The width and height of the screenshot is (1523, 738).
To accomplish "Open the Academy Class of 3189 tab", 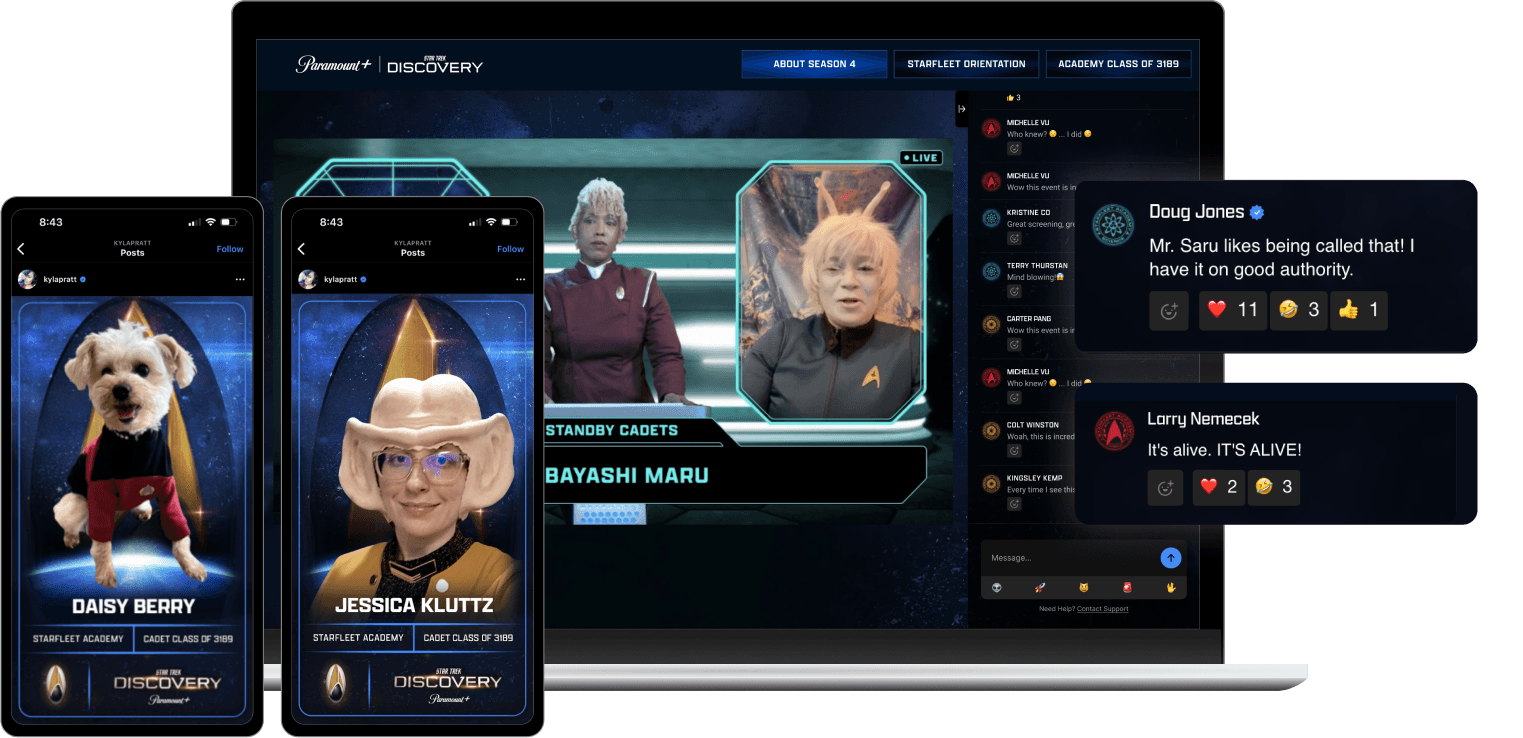I will pos(1118,64).
